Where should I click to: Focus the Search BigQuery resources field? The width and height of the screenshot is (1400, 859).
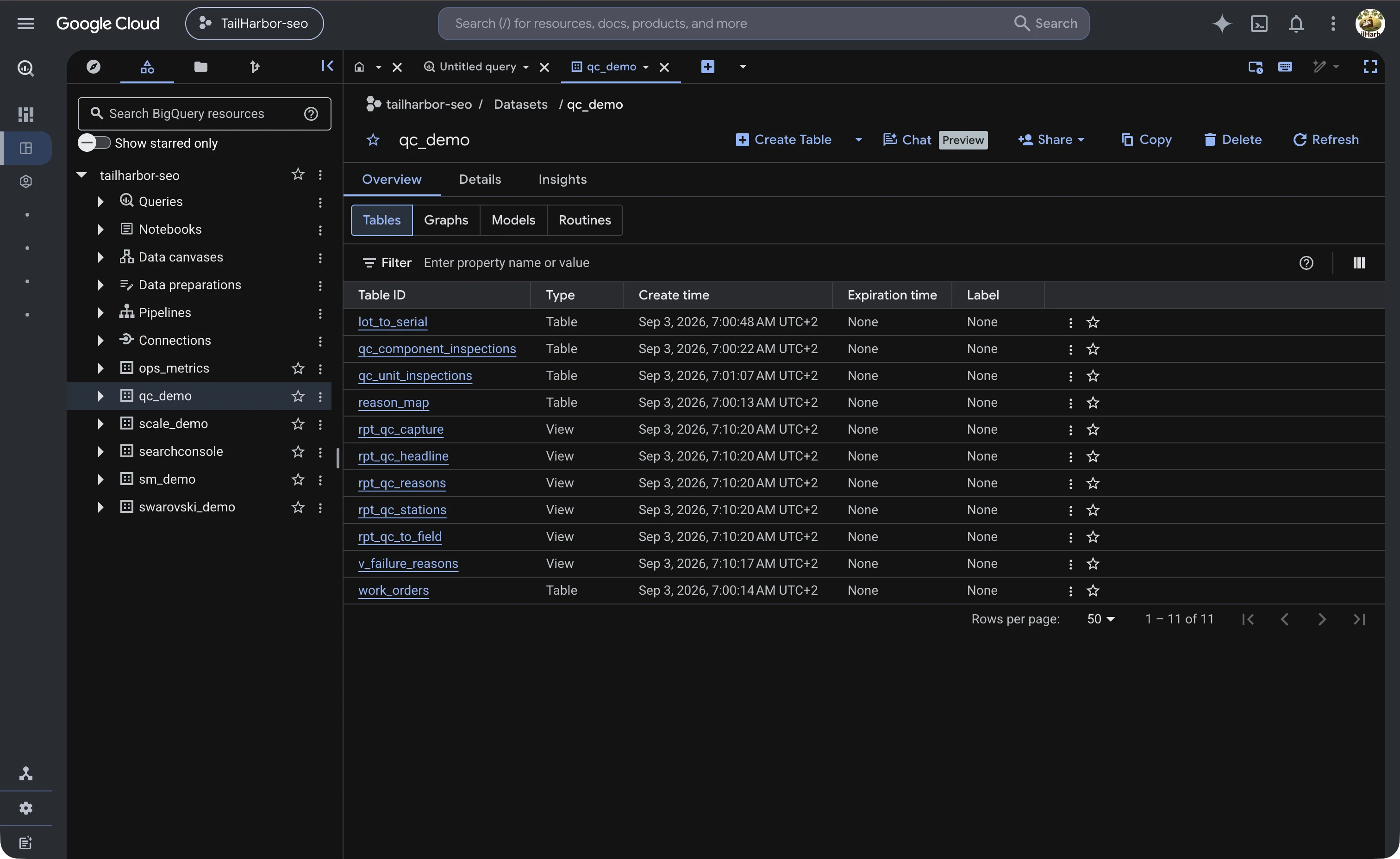click(x=204, y=114)
